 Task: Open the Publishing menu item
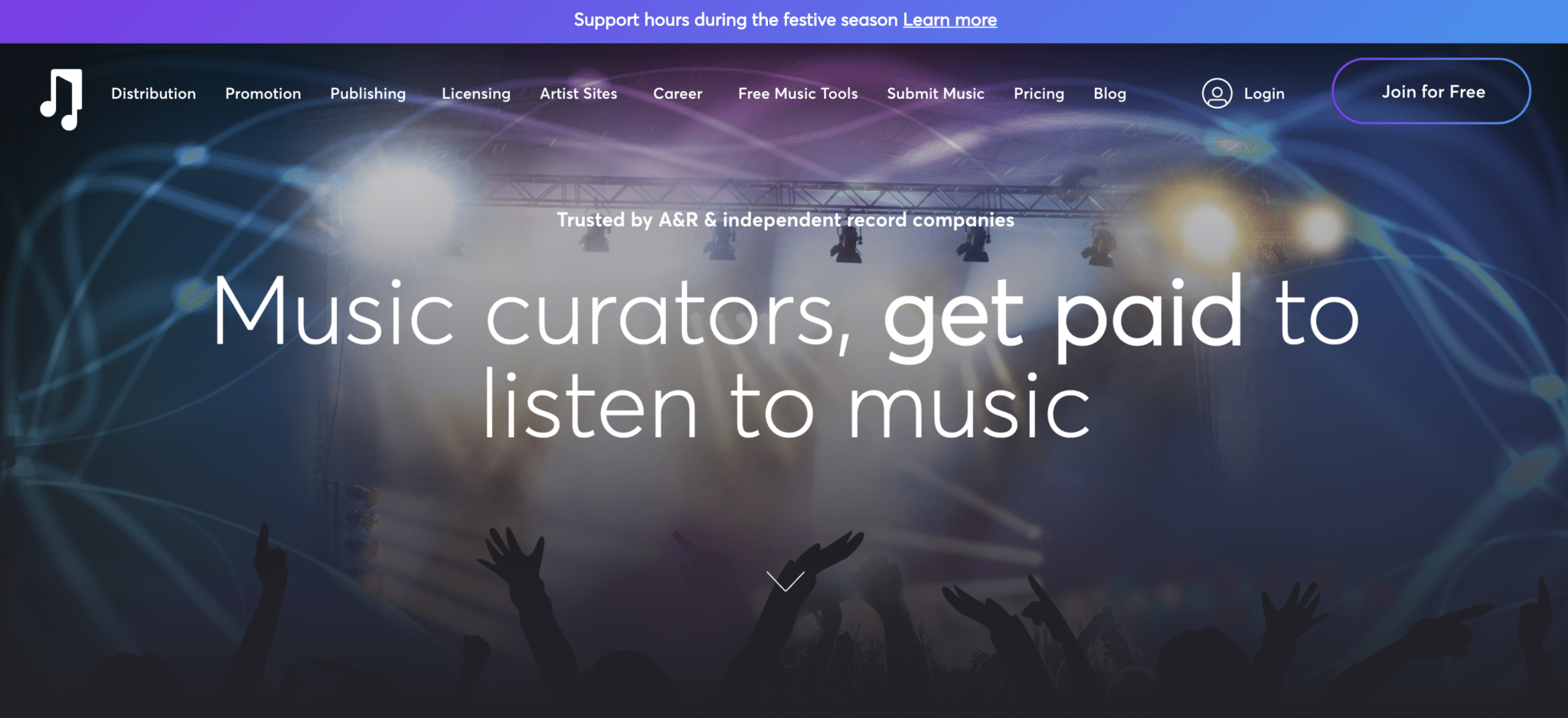[x=367, y=93]
